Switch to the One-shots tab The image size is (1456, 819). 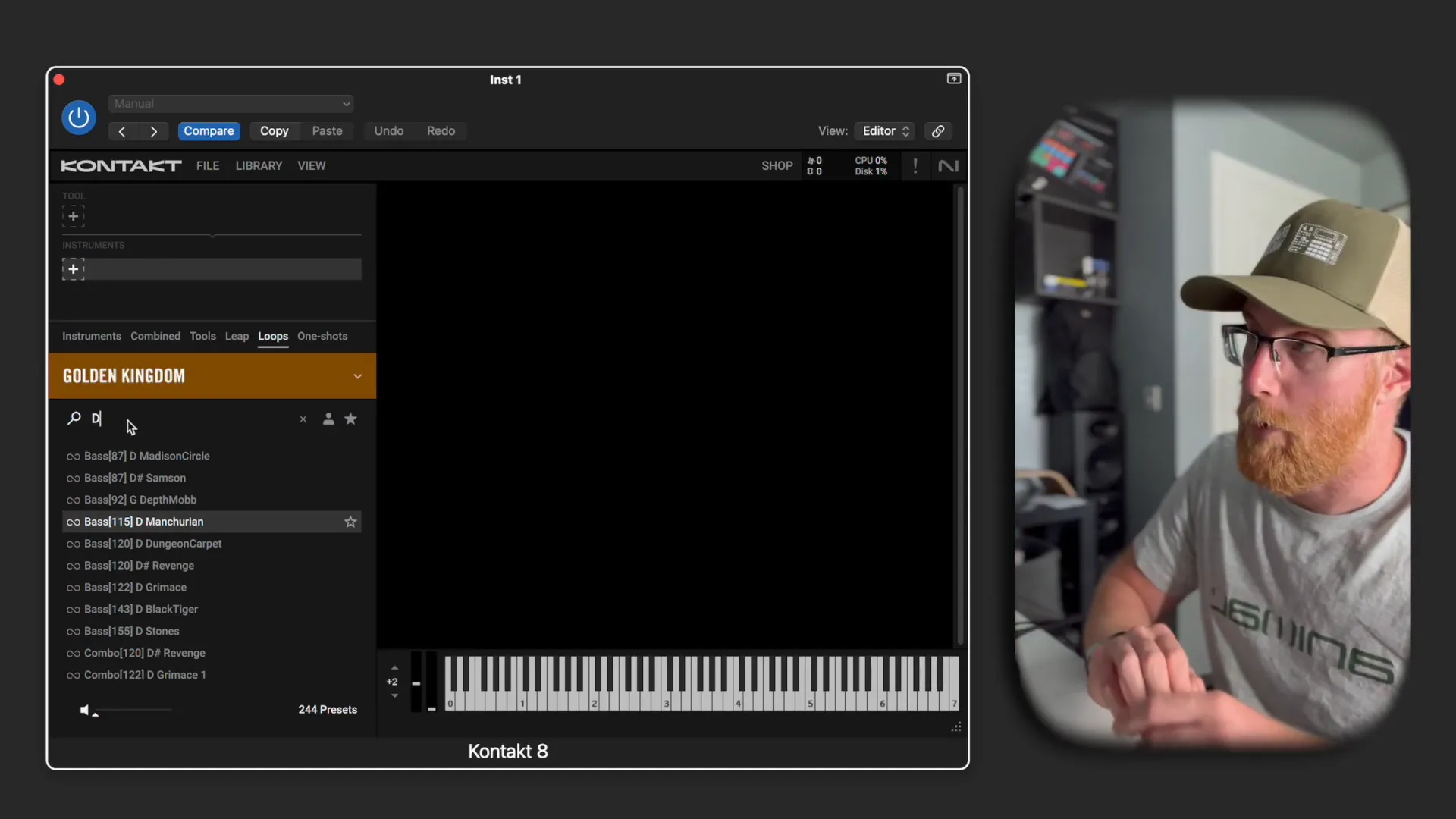(x=322, y=337)
